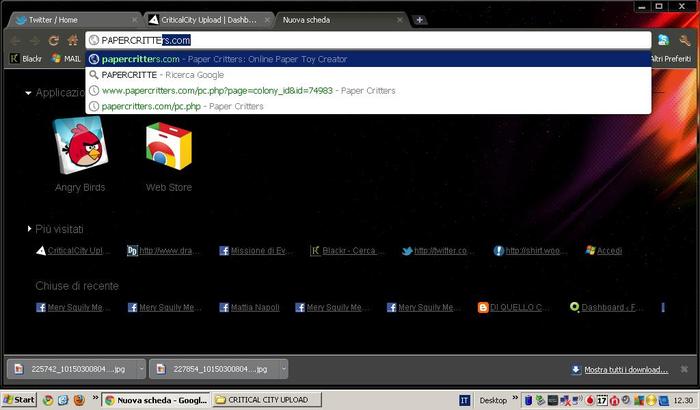Choose PAPERCRITTE Ricerca Google suggestion

[x=368, y=75]
